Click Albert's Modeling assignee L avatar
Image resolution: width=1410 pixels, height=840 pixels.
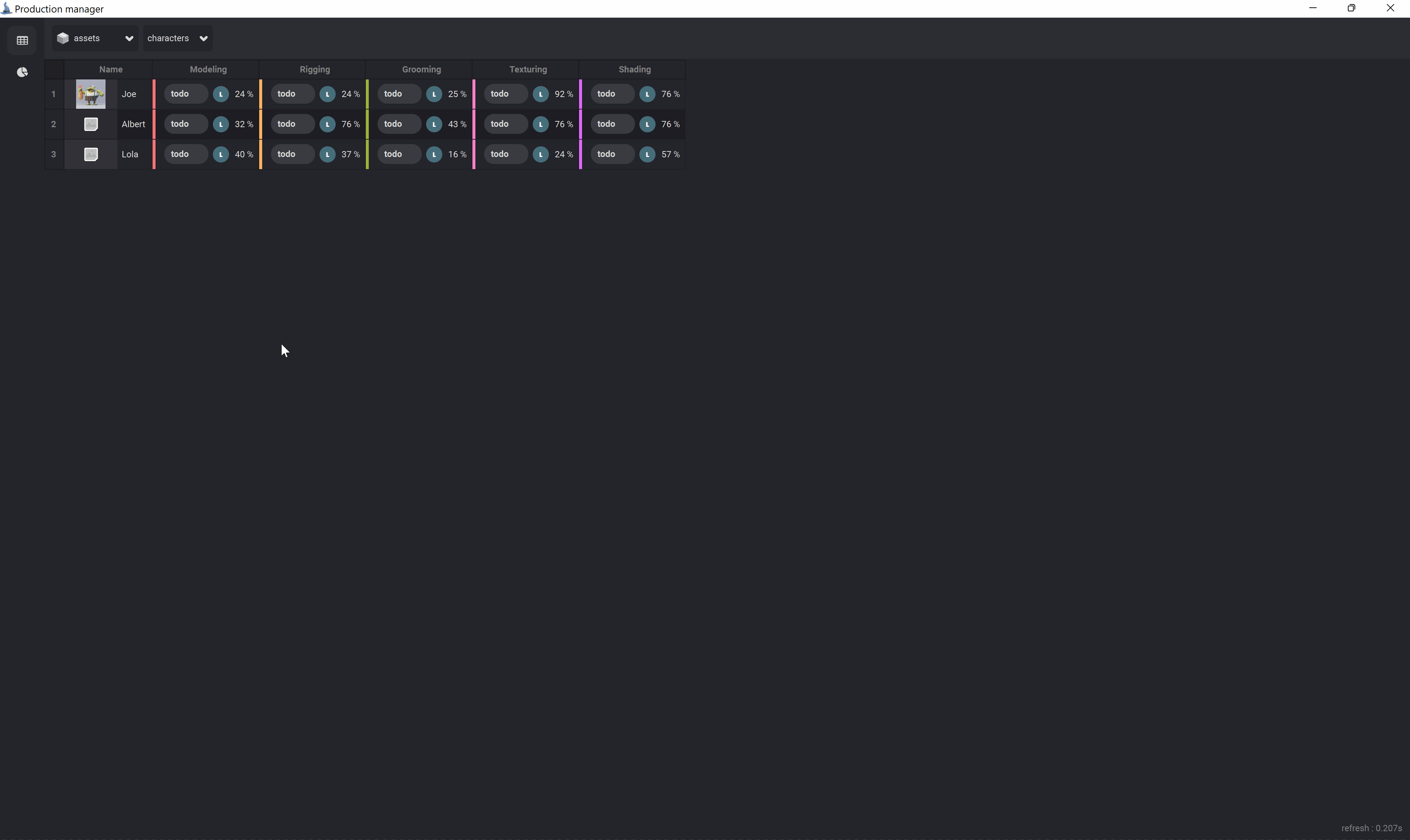pyautogui.click(x=221, y=124)
